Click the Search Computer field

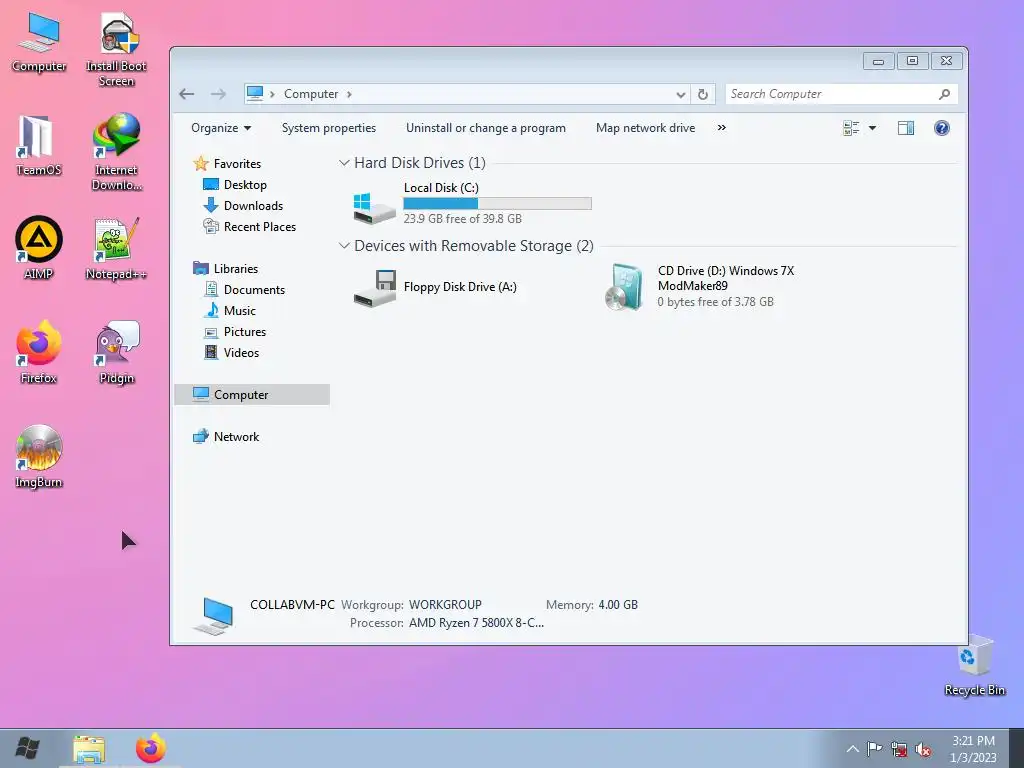click(x=841, y=94)
